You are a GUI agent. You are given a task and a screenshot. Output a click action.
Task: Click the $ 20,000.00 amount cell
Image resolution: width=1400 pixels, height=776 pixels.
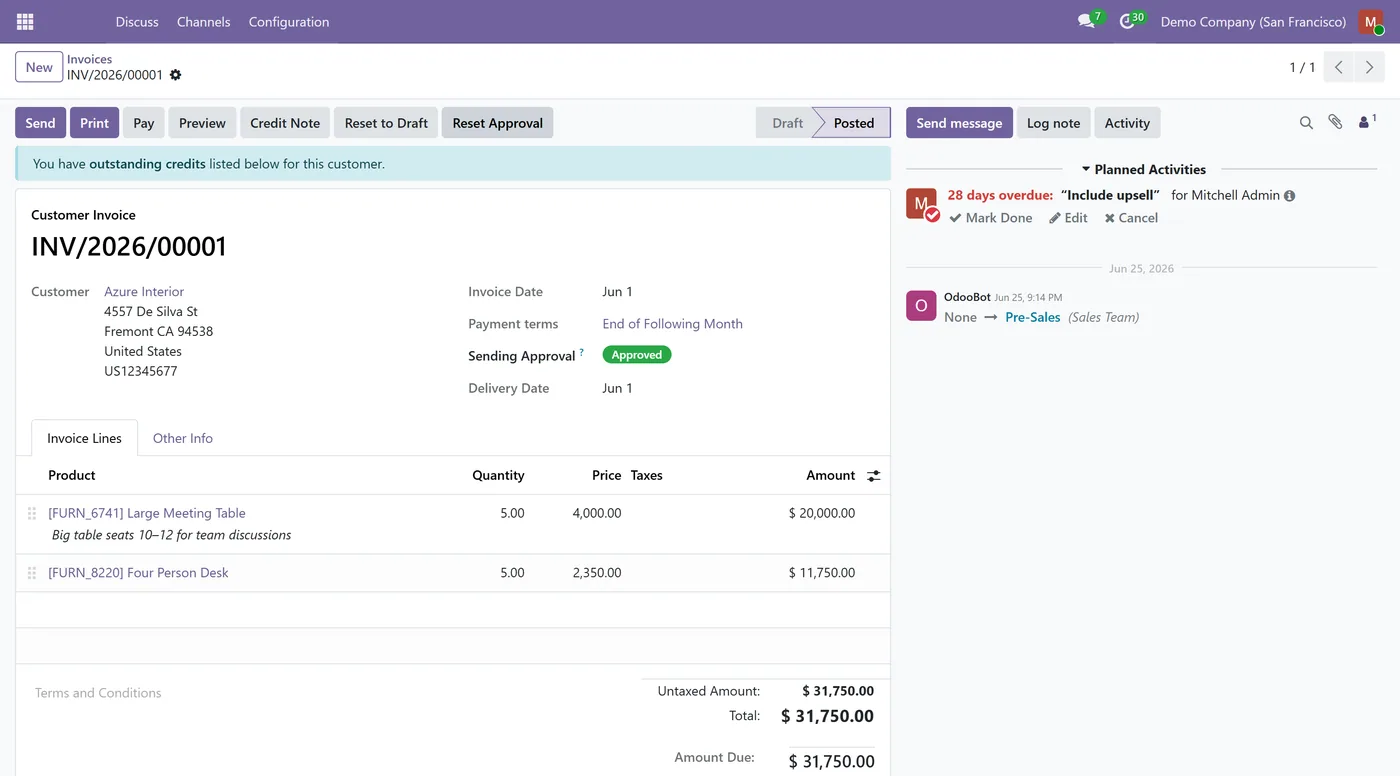(x=821, y=513)
